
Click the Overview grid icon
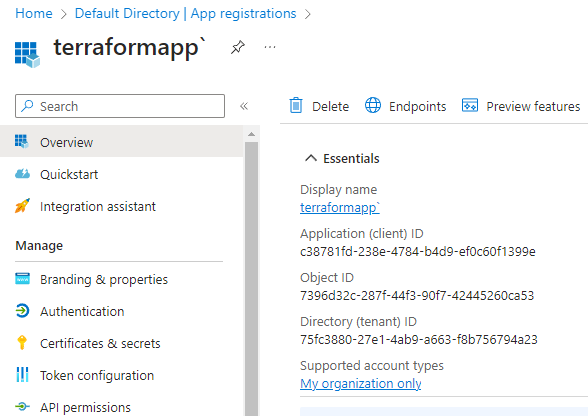pos(21,141)
